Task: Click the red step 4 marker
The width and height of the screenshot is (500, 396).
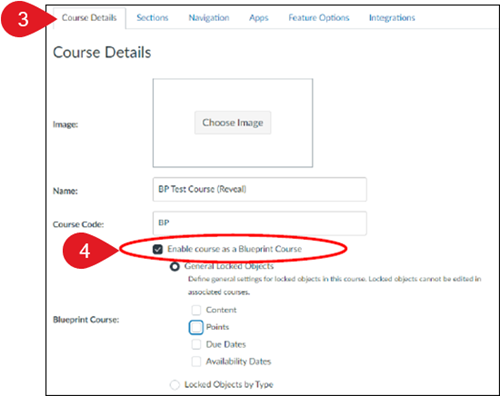Action: [x=85, y=251]
